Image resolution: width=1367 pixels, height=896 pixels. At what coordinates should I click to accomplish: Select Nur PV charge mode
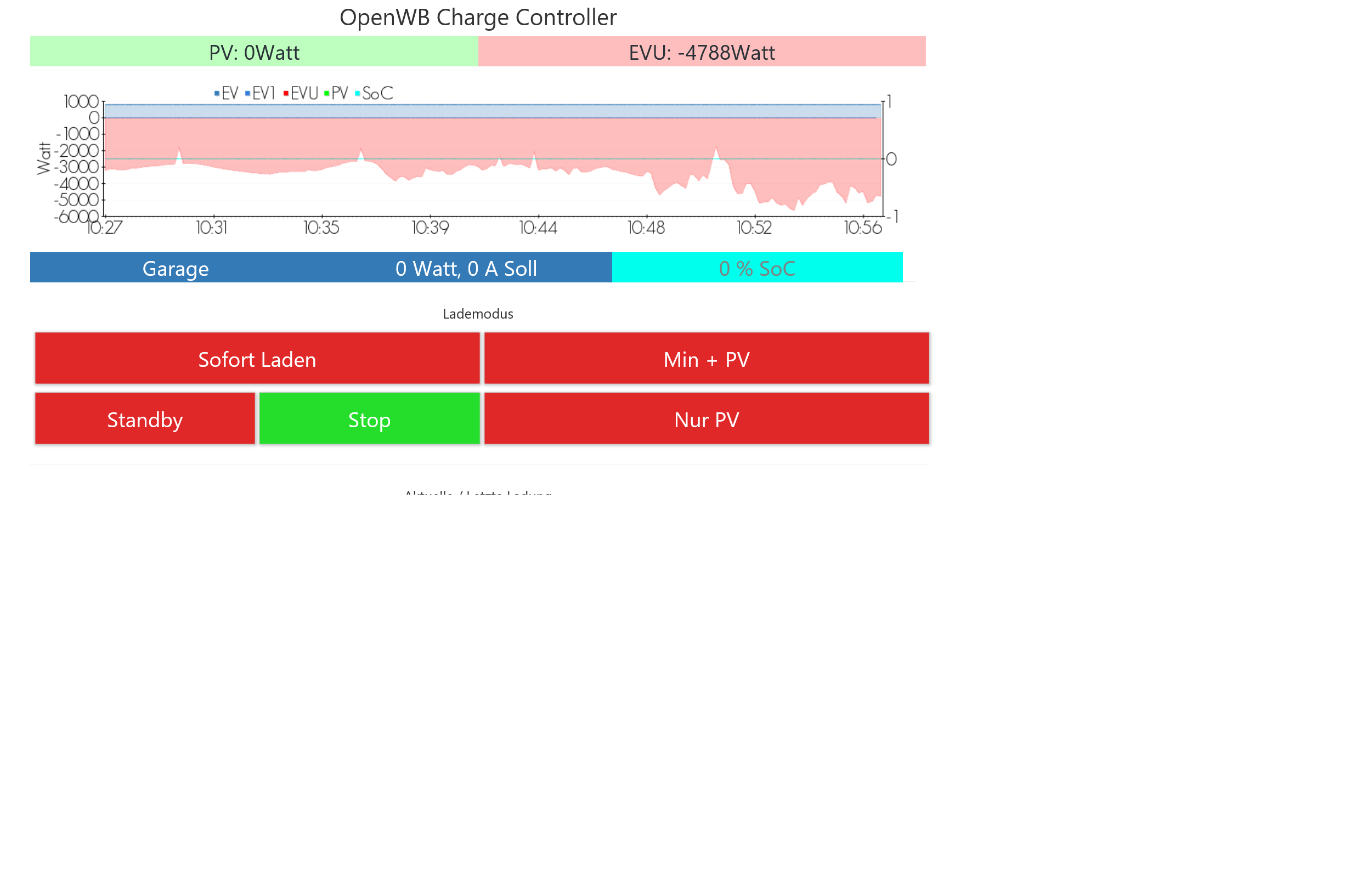(706, 419)
